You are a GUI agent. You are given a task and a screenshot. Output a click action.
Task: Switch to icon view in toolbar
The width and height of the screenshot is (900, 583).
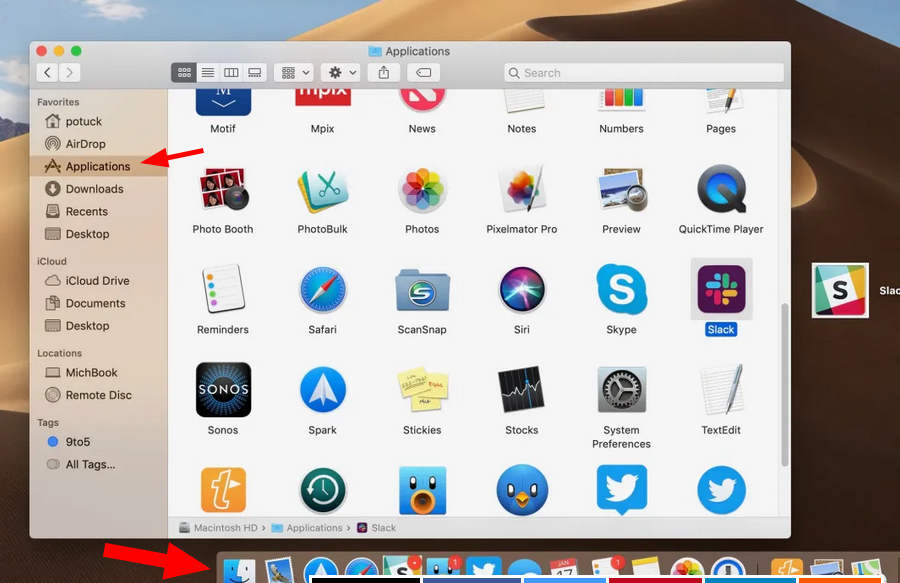click(x=183, y=73)
